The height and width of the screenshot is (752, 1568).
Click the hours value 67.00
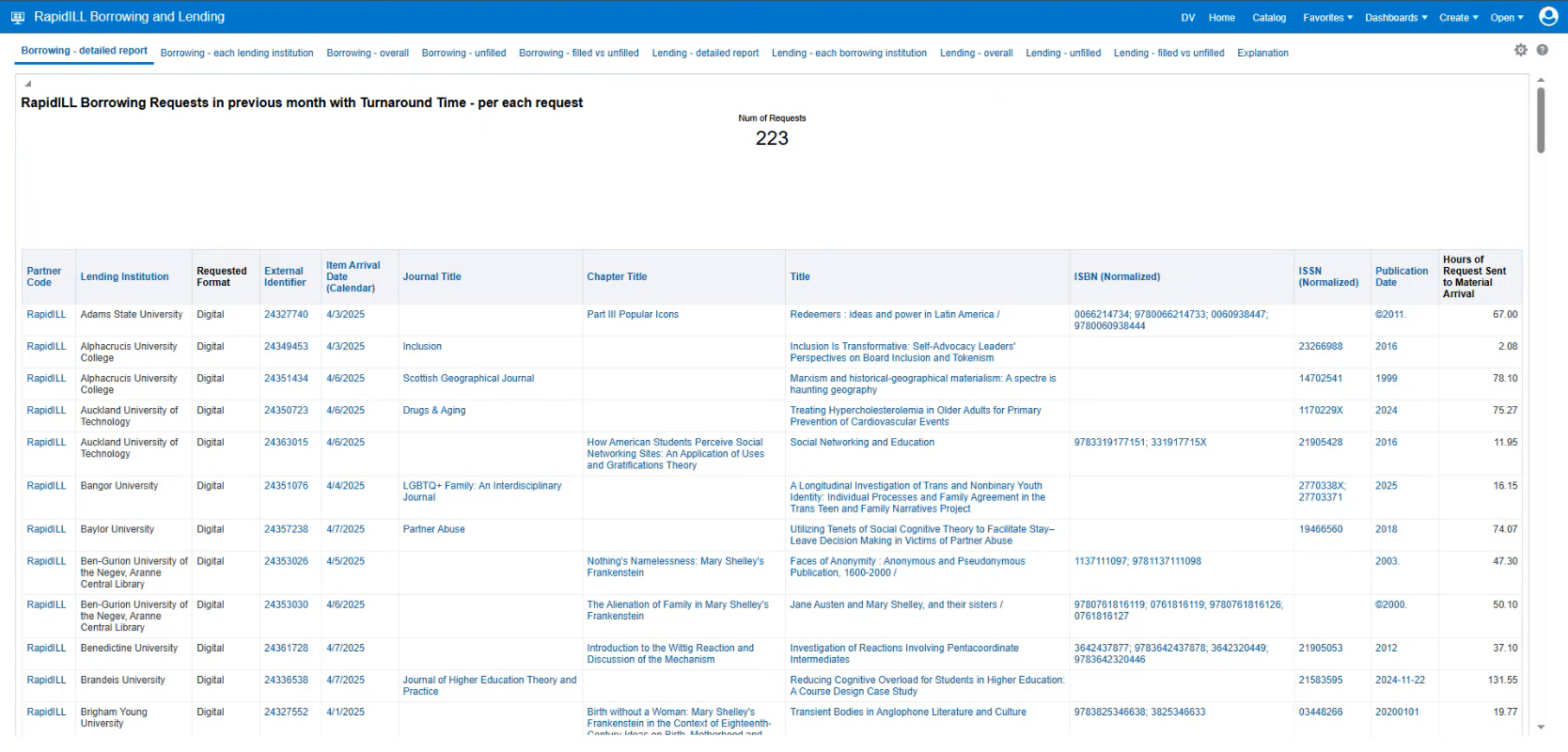tap(1505, 315)
